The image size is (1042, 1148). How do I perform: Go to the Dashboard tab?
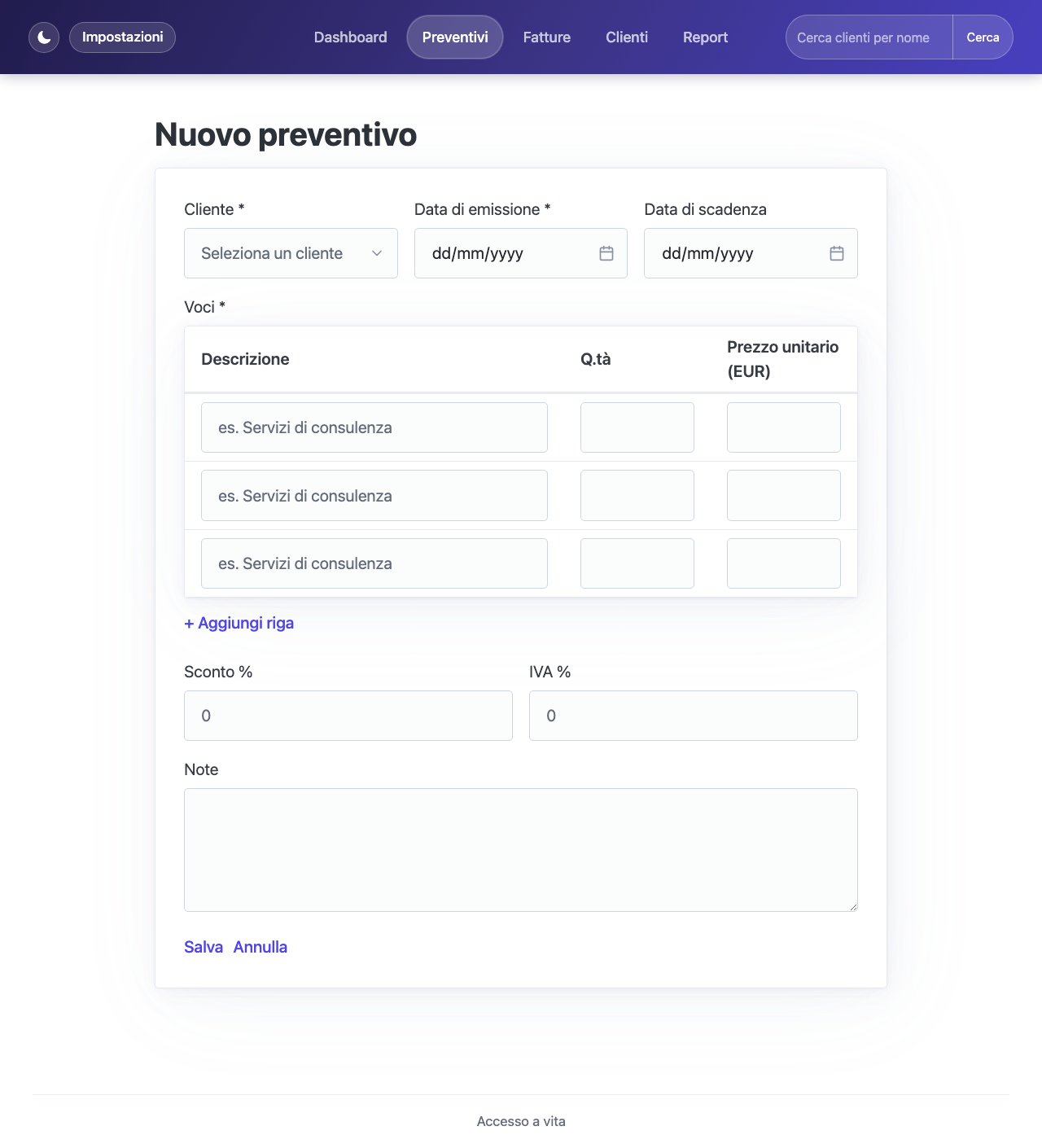[351, 37]
